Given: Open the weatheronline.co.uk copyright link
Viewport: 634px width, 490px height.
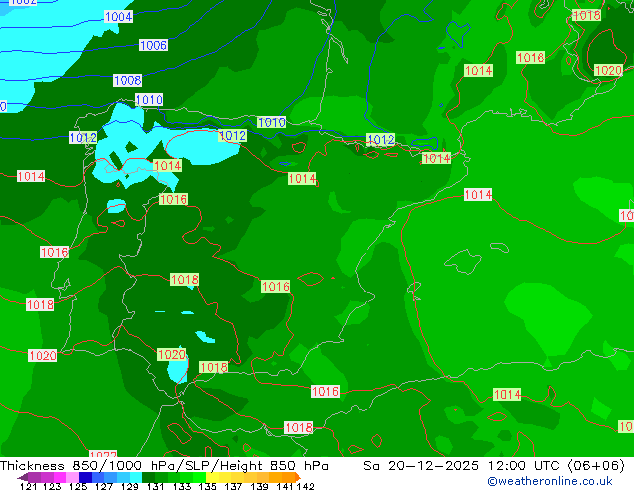Looking at the screenshot, I should pos(549,481).
